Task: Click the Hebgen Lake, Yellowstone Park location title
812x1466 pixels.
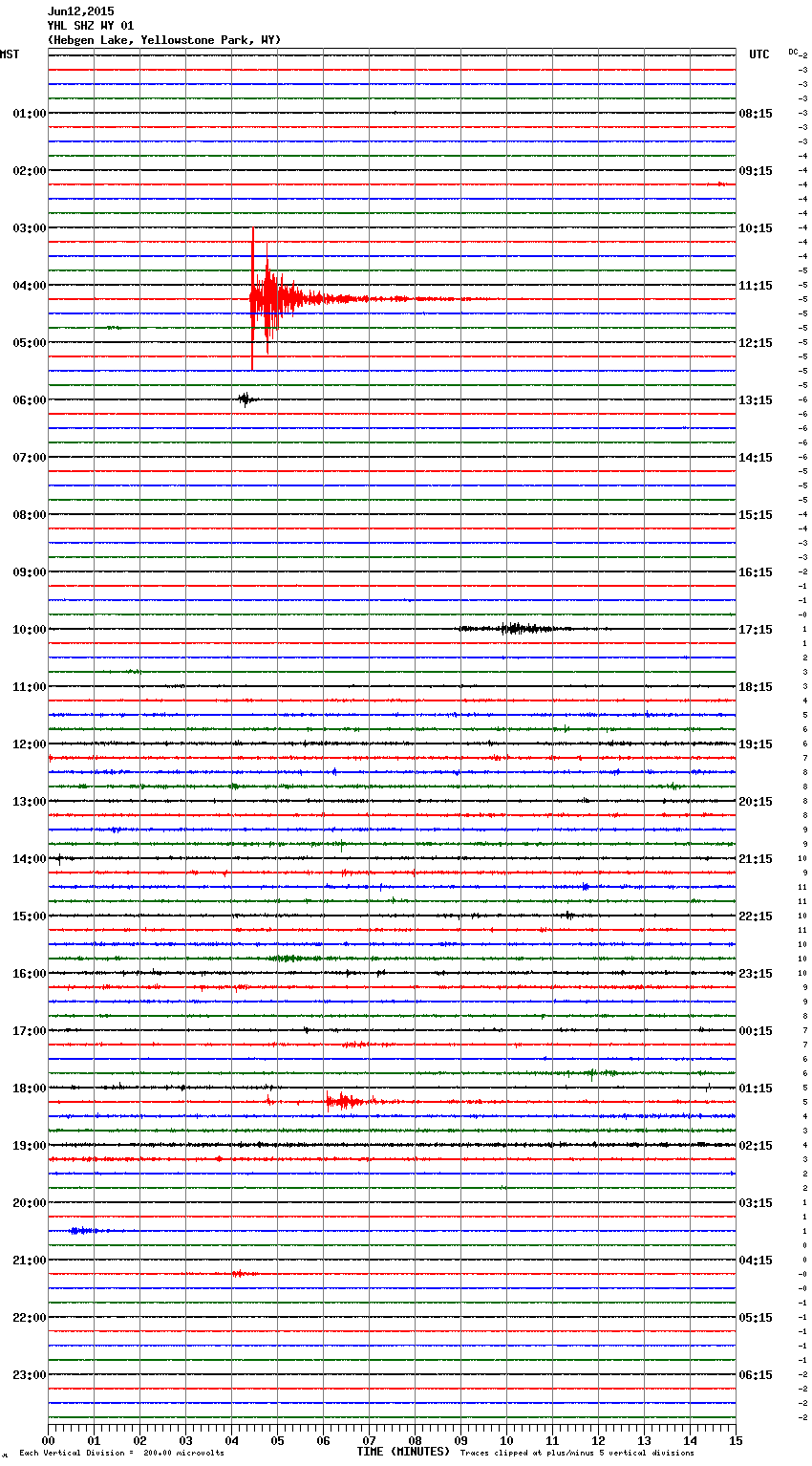Action: (164, 40)
